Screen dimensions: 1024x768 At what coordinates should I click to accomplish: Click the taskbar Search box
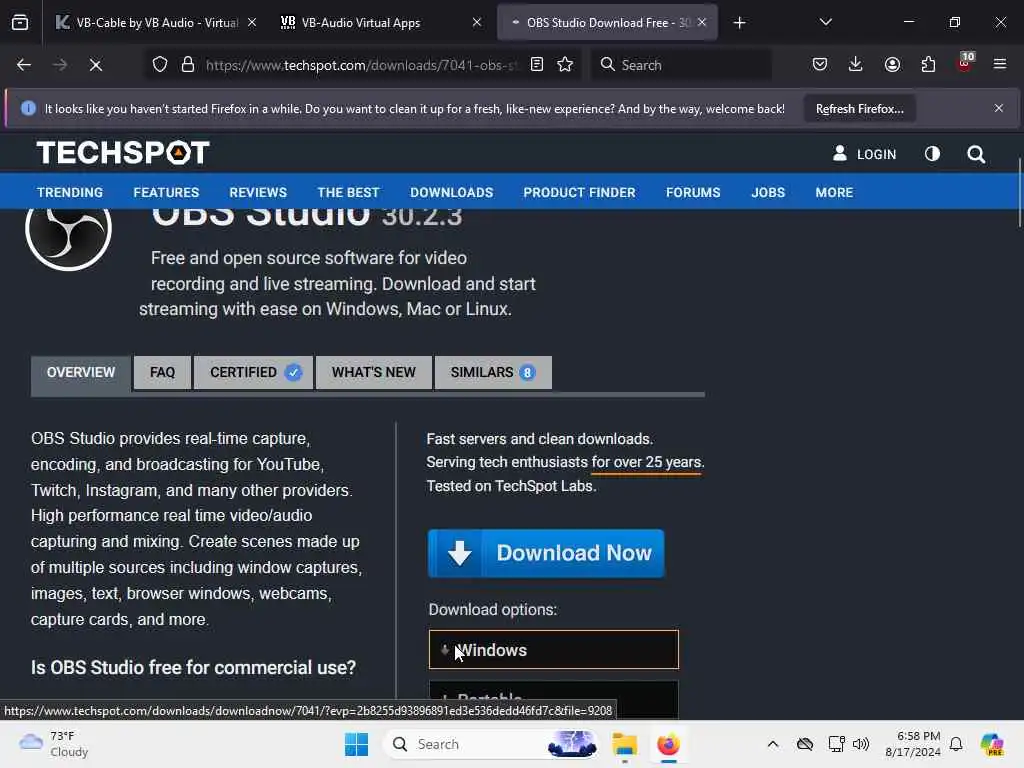coord(492,744)
